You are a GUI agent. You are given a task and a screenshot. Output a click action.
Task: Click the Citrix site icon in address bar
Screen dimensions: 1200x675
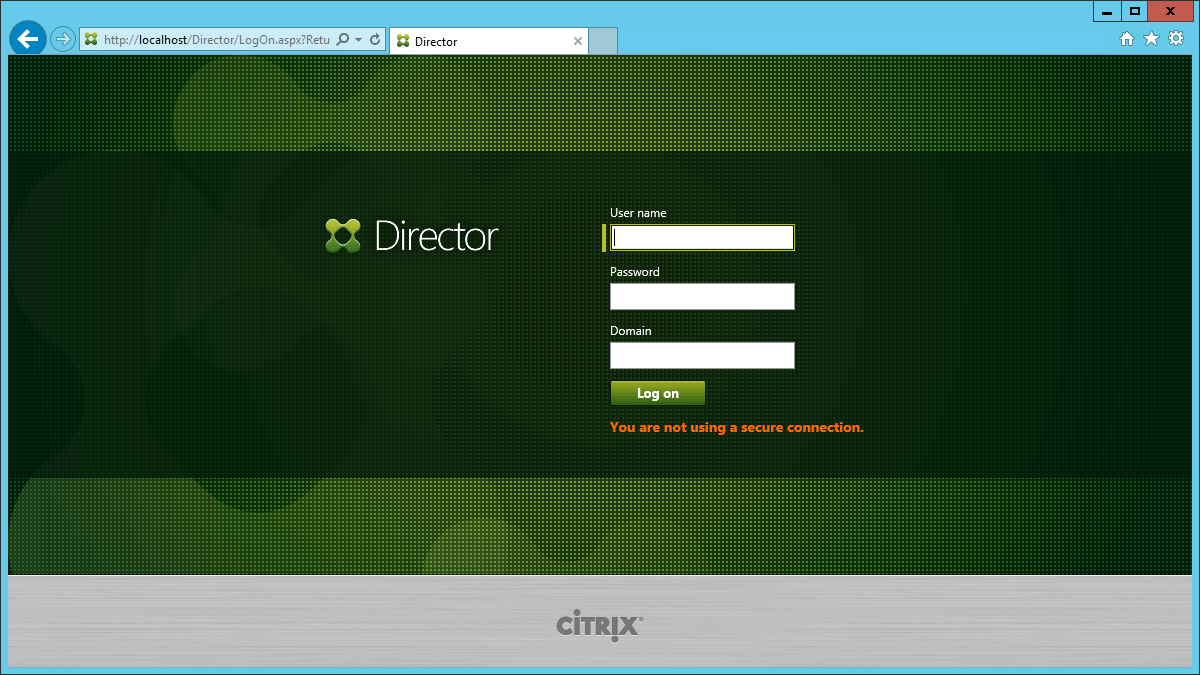[x=92, y=40]
